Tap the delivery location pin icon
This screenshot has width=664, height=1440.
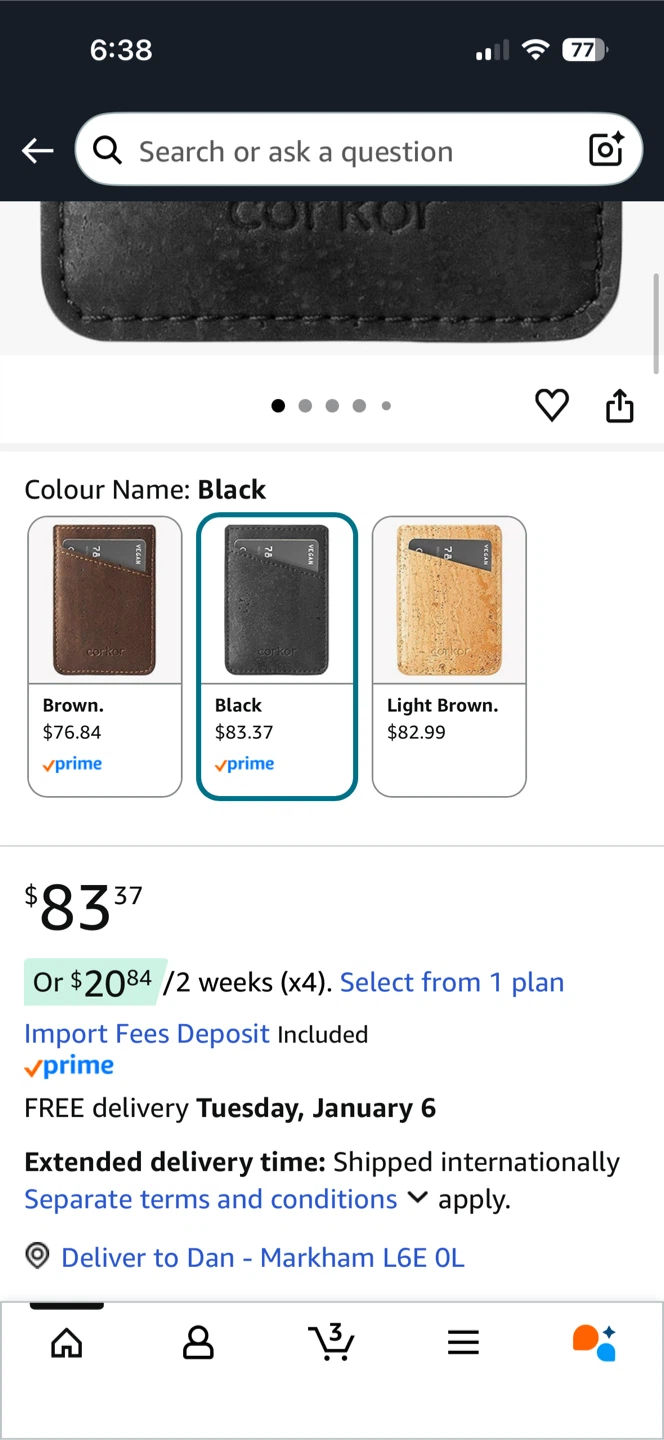coord(37,1256)
